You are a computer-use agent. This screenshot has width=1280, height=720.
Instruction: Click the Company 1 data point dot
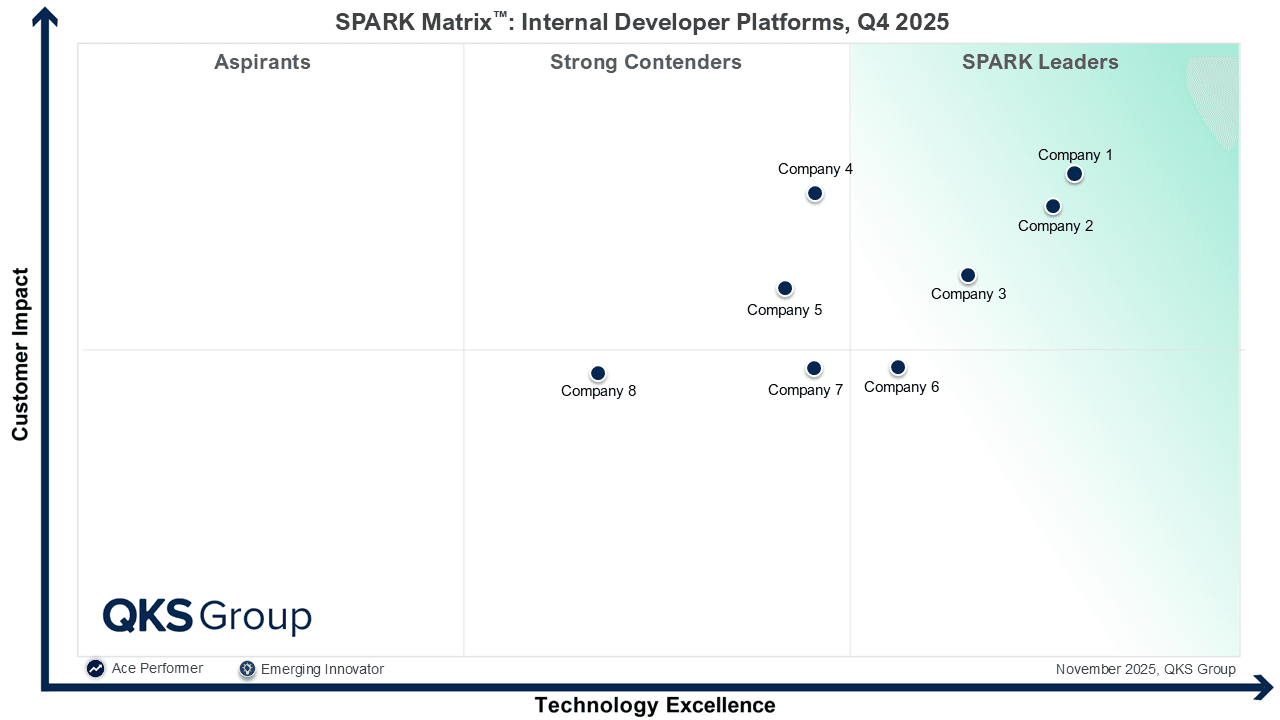tap(1074, 174)
